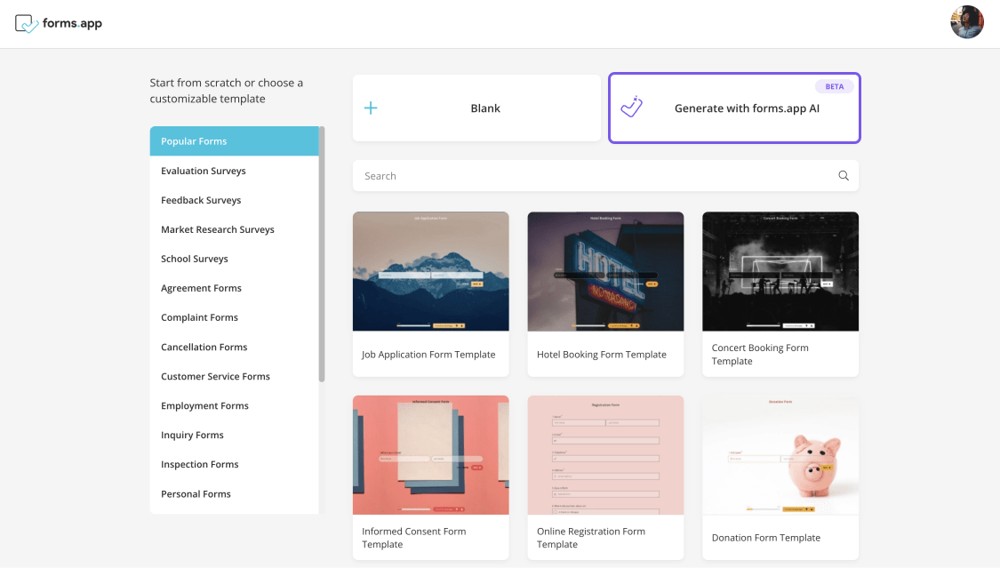The image size is (1000, 568).
Task: Create a Blank form
Action: click(x=484, y=108)
